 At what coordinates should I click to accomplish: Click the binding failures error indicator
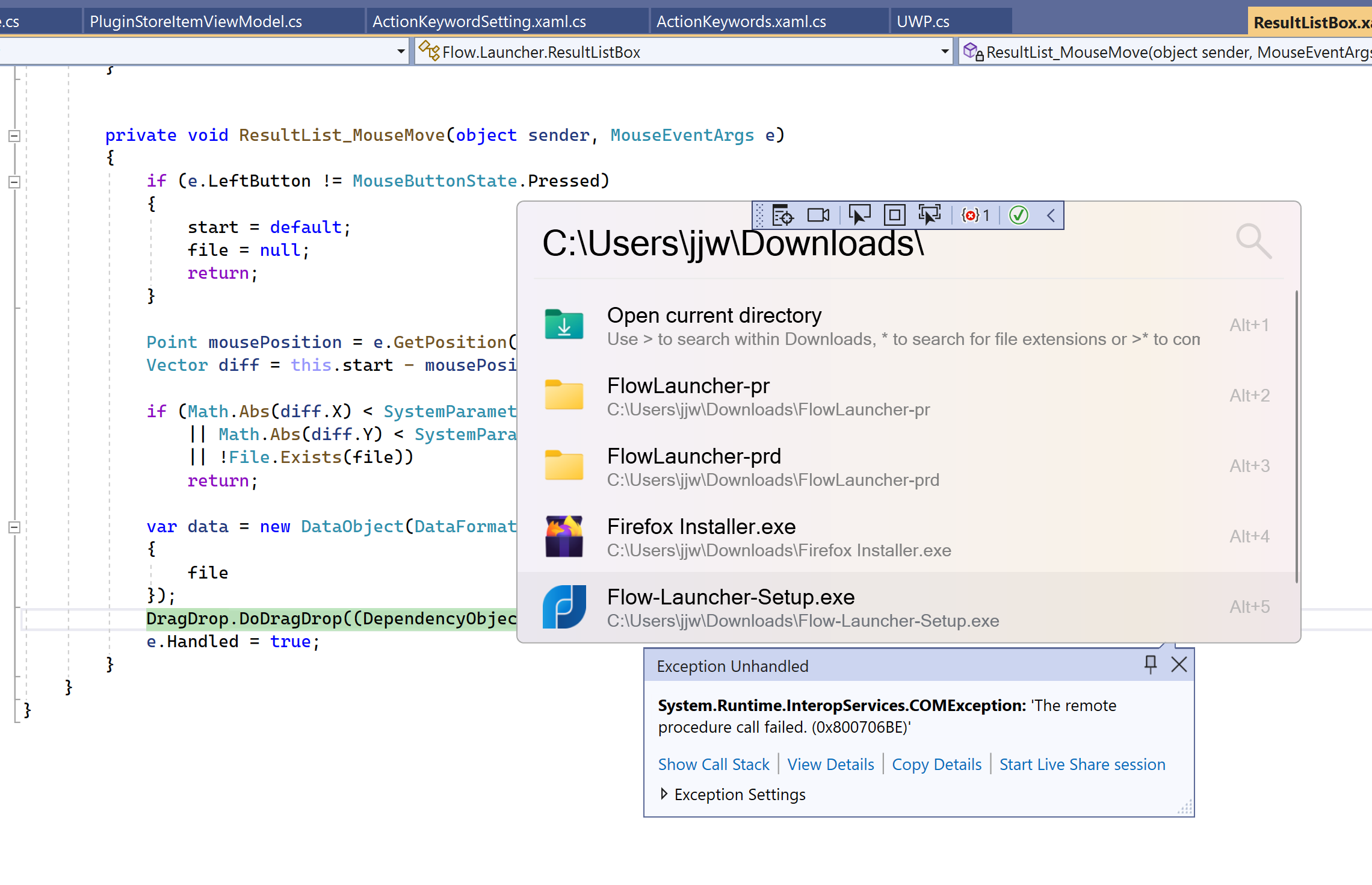pyautogui.click(x=975, y=216)
